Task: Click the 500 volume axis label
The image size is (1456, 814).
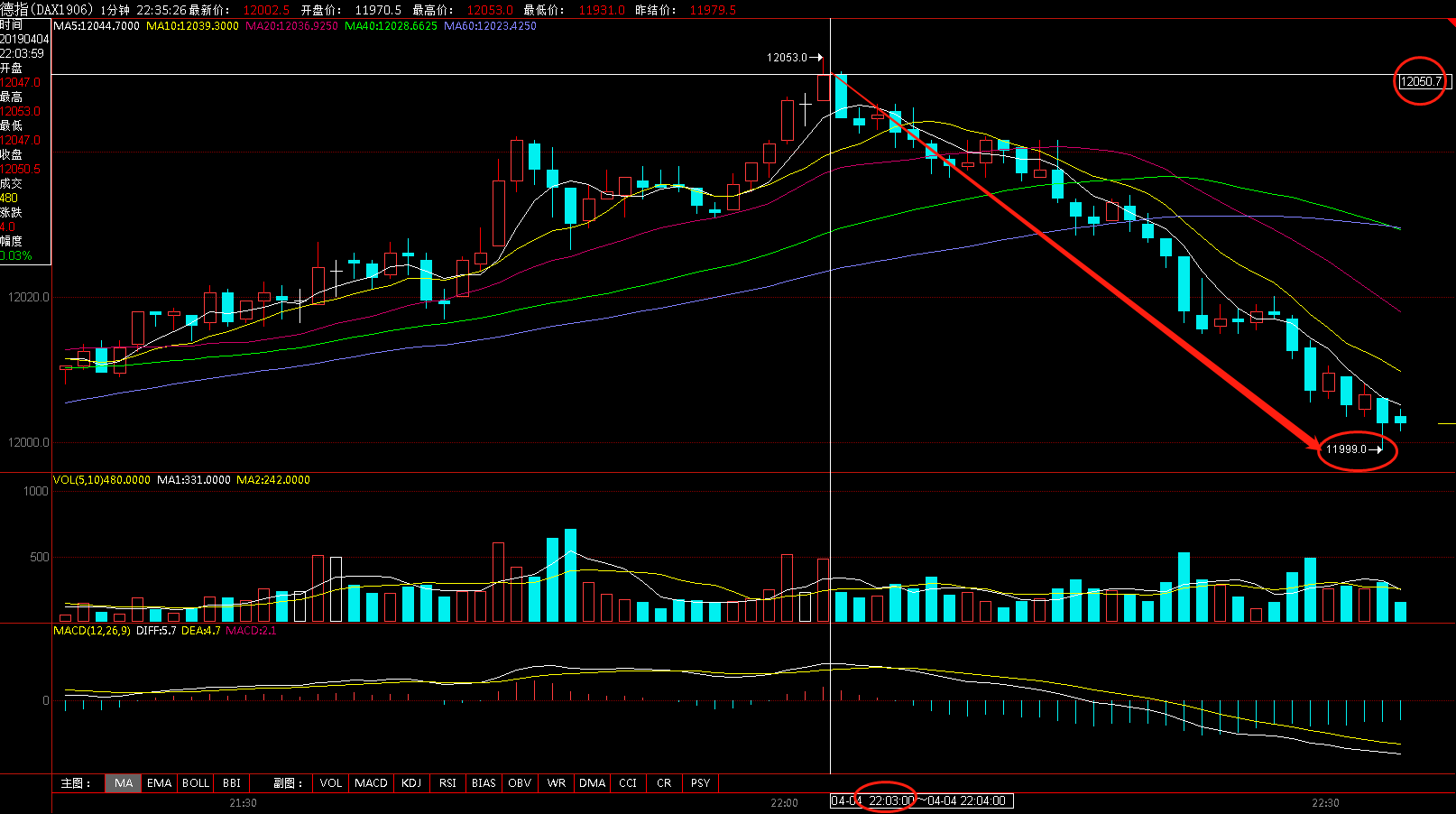Action: (40, 557)
